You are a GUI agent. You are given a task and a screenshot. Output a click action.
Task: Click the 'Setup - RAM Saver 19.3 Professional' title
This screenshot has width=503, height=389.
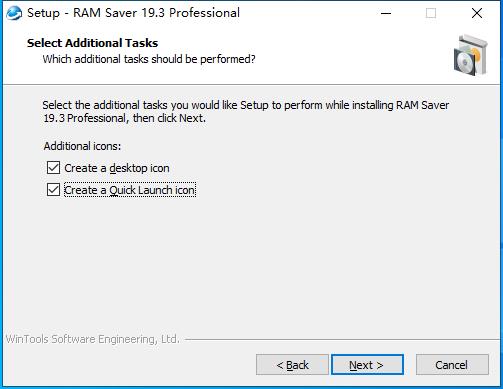click(133, 13)
